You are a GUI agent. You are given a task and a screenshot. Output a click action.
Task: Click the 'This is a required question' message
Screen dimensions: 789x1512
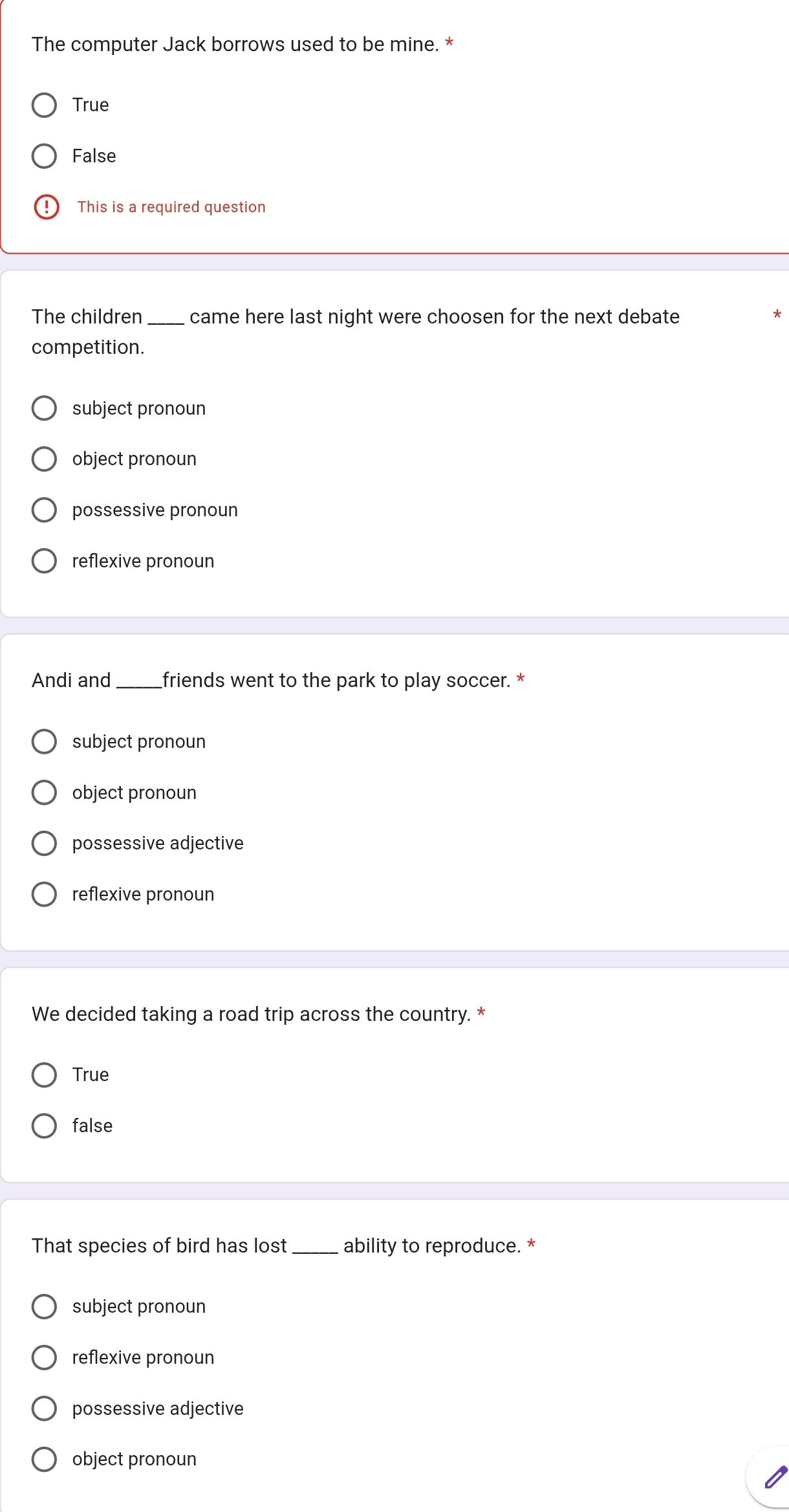click(171, 207)
